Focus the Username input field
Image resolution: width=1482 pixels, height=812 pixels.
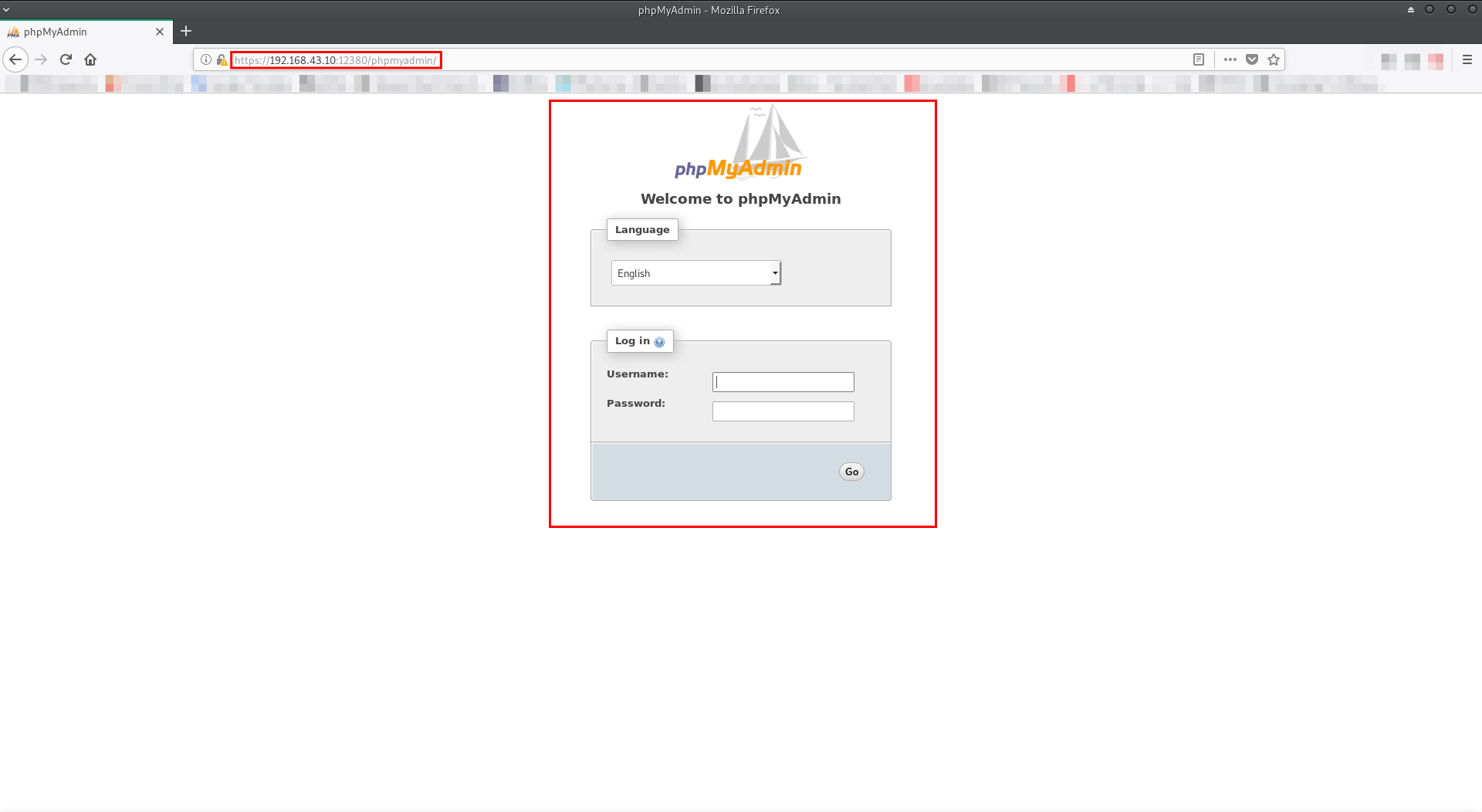pos(783,382)
